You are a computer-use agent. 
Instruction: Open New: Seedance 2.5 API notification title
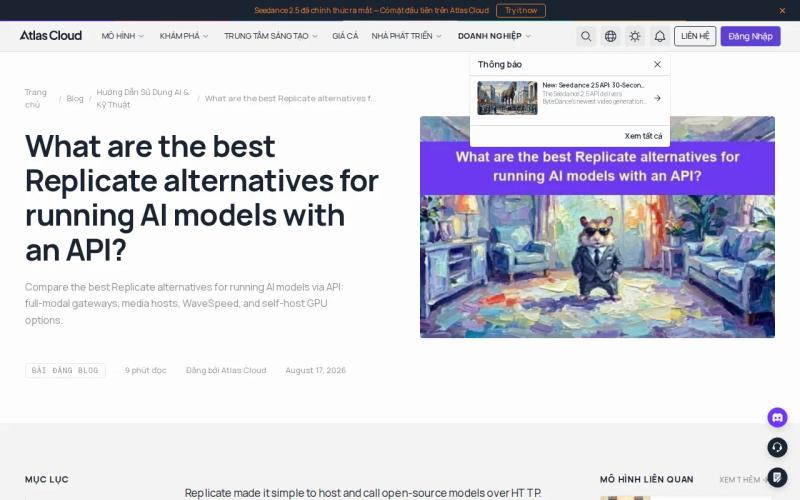pos(593,85)
